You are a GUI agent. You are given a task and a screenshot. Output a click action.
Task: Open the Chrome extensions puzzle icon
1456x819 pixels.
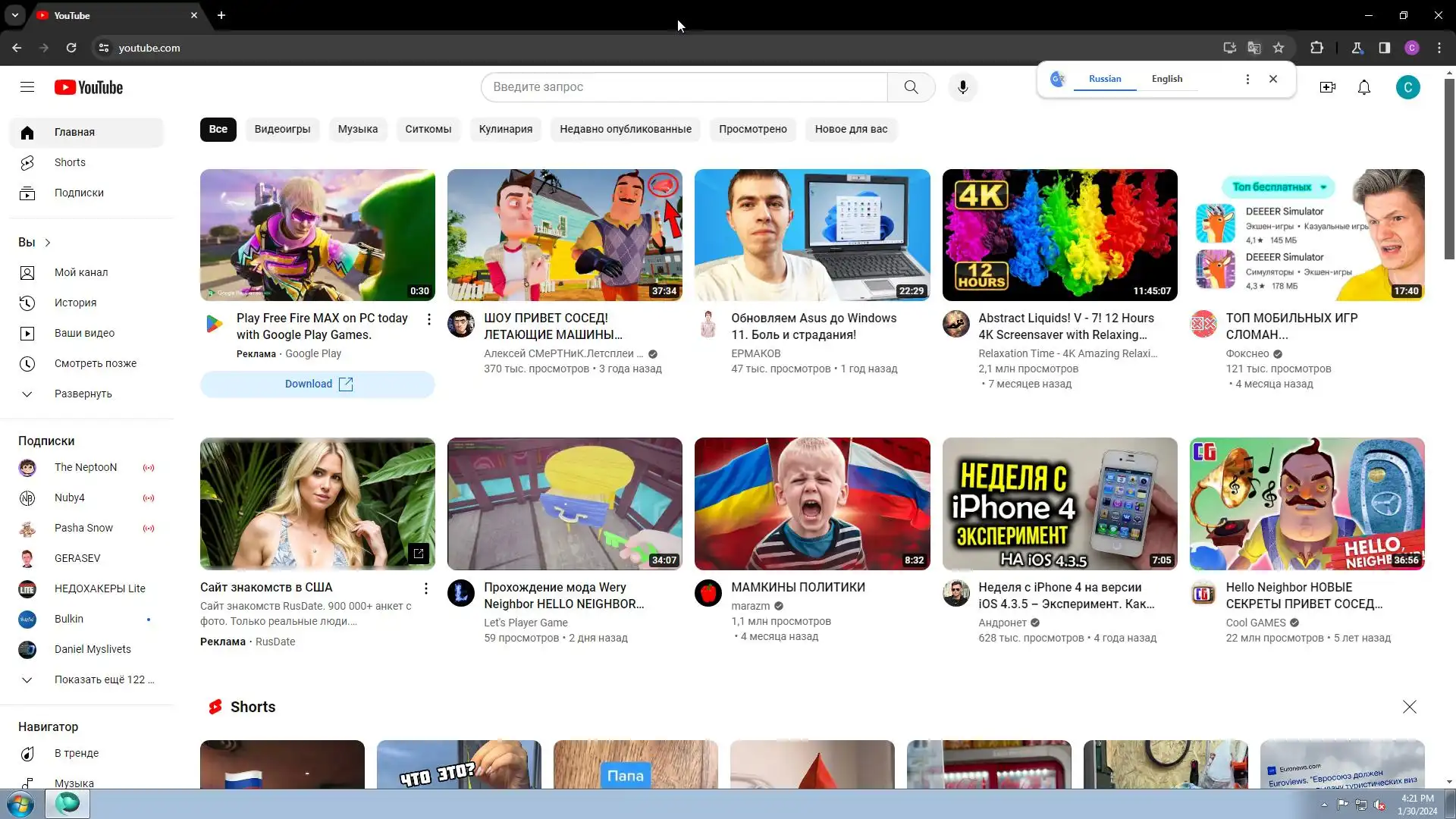1316,48
